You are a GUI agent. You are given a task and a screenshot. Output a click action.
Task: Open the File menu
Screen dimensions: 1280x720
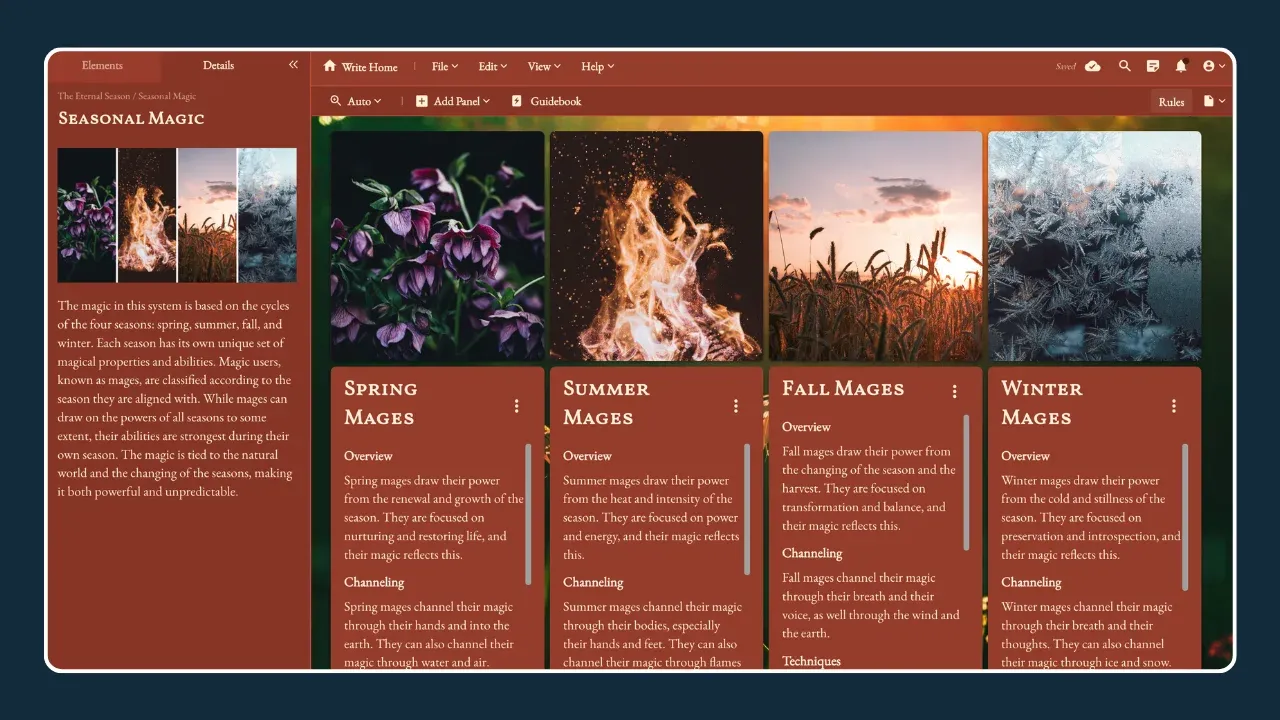tap(445, 66)
